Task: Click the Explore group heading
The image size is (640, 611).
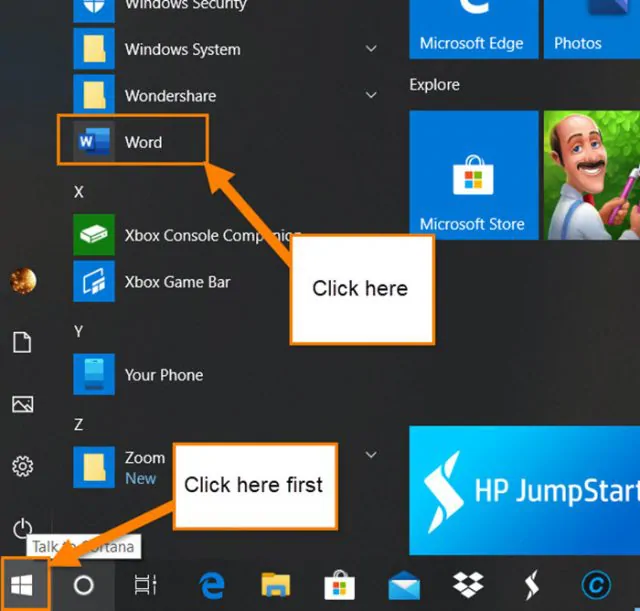Action: point(434,85)
